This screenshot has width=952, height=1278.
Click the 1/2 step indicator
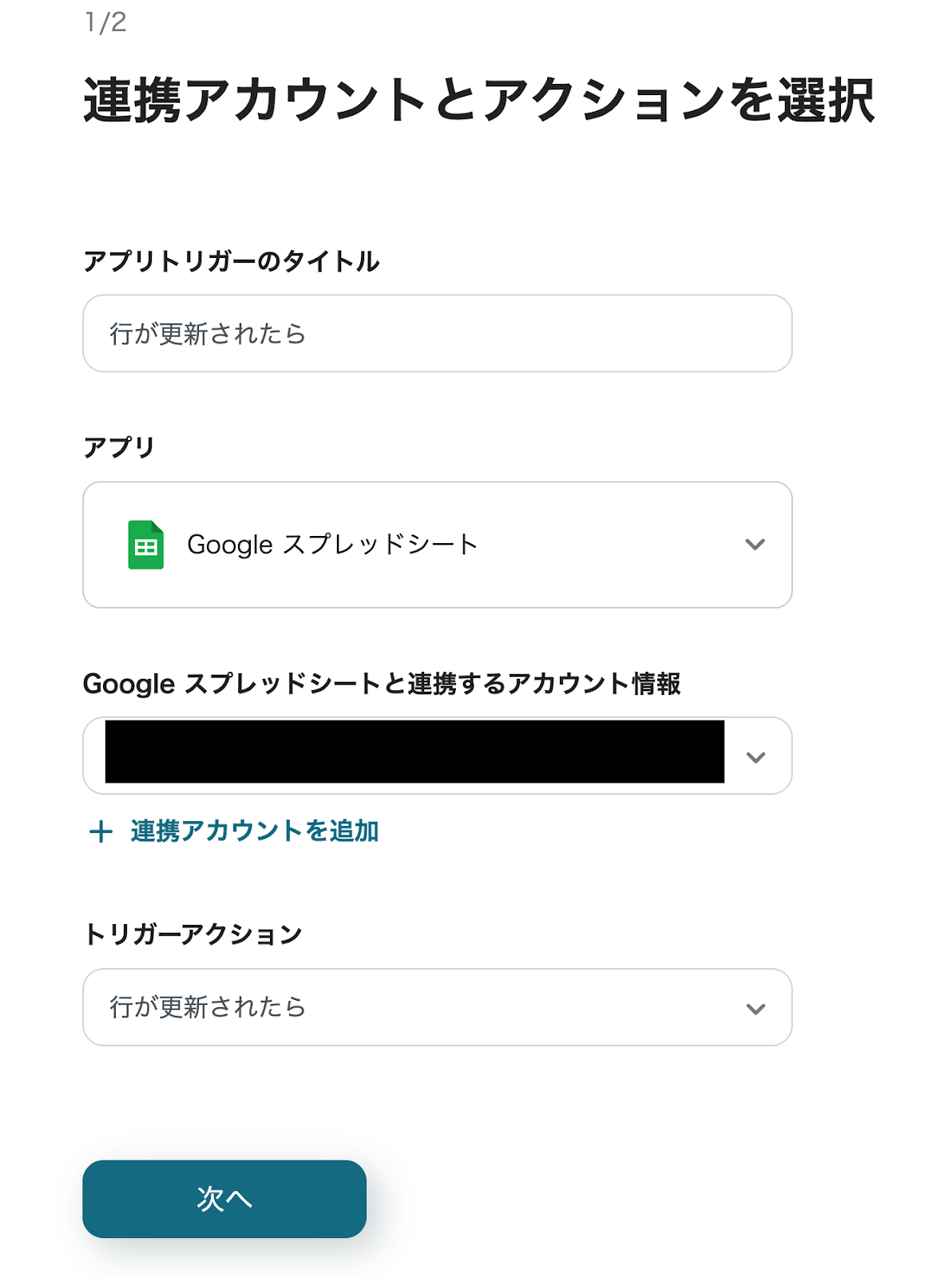click(105, 22)
